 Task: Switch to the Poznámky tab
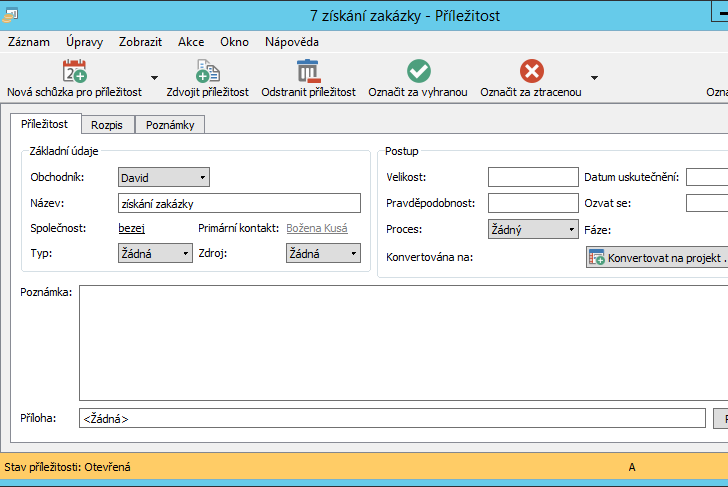170,125
